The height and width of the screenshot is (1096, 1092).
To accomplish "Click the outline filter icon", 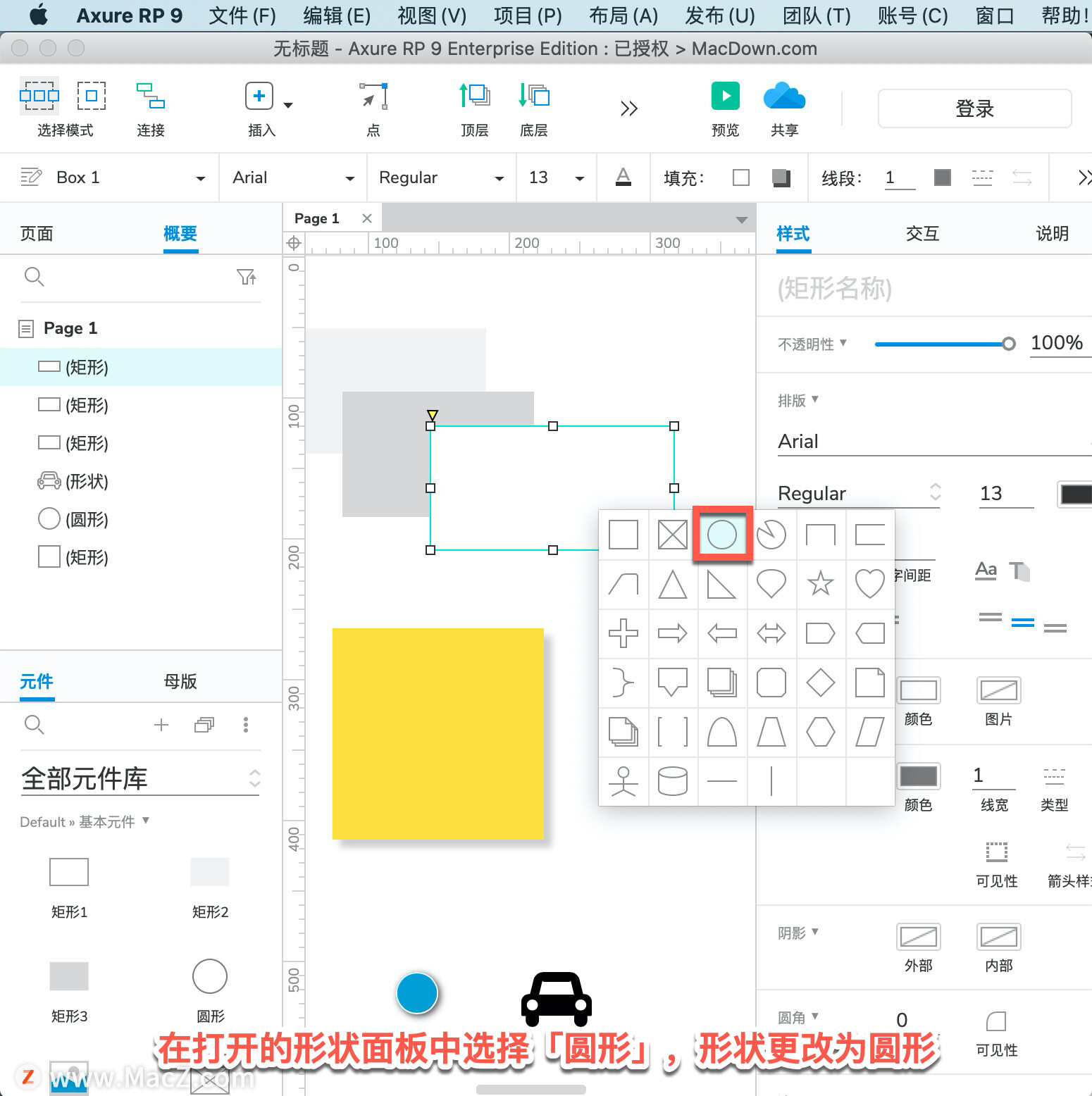I will (x=247, y=277).
